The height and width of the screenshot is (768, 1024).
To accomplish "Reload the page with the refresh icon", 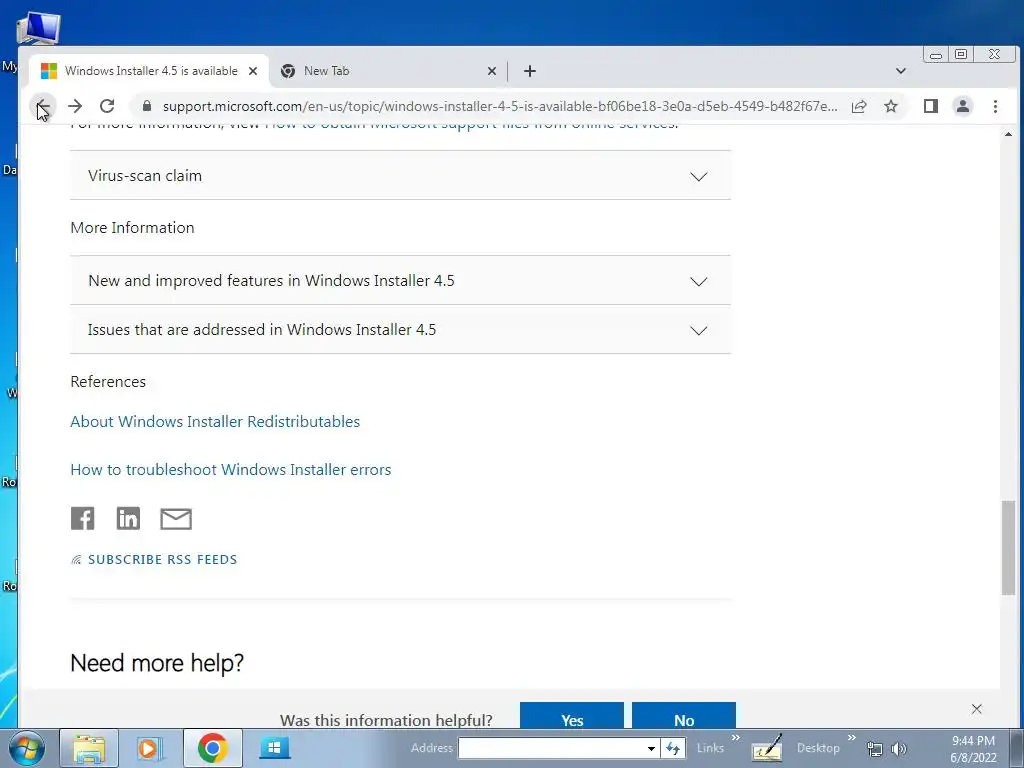I will click(x=107, y=106).
